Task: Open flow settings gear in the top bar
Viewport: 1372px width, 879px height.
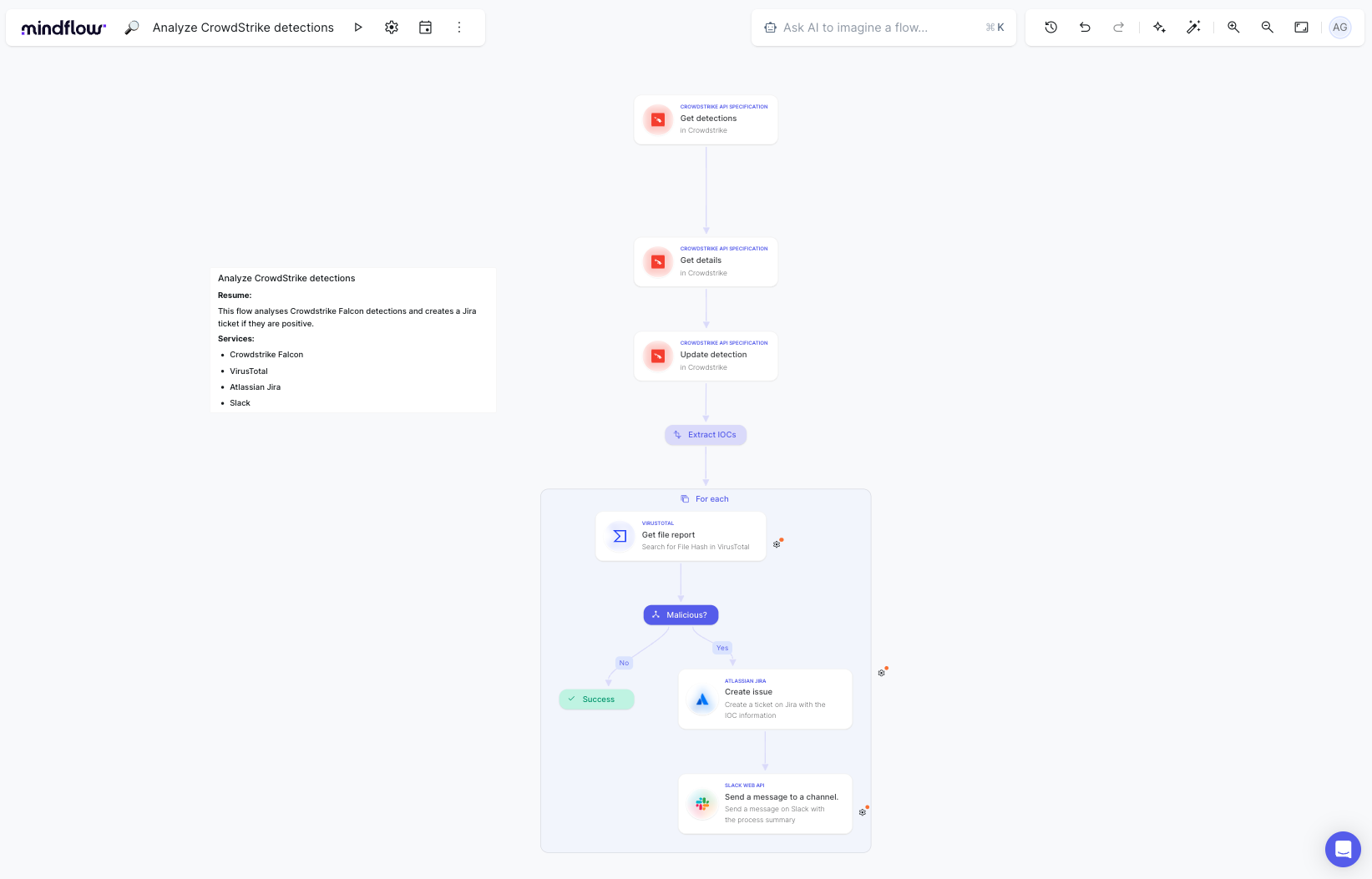Action: tap(392, 28)
